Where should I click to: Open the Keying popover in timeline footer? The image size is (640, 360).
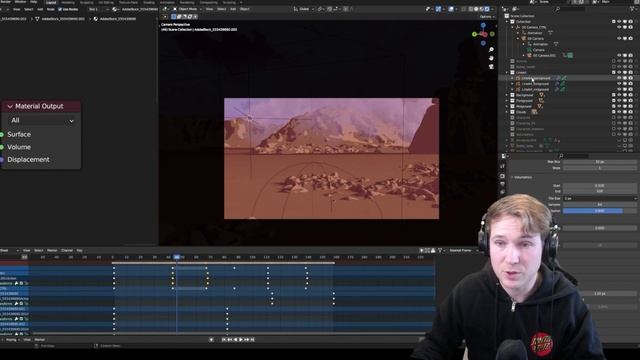(x=12, y=340)
